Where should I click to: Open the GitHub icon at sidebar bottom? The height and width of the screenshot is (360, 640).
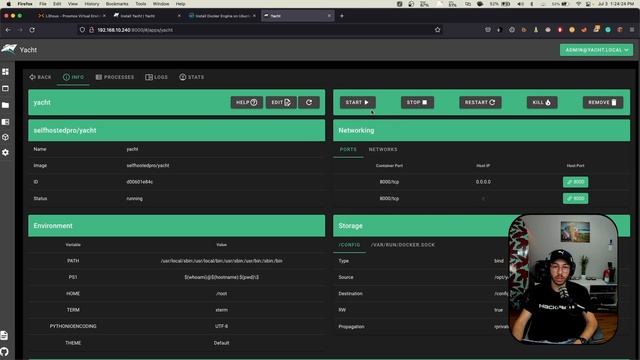pyautogui.click(x=4, y=351)
